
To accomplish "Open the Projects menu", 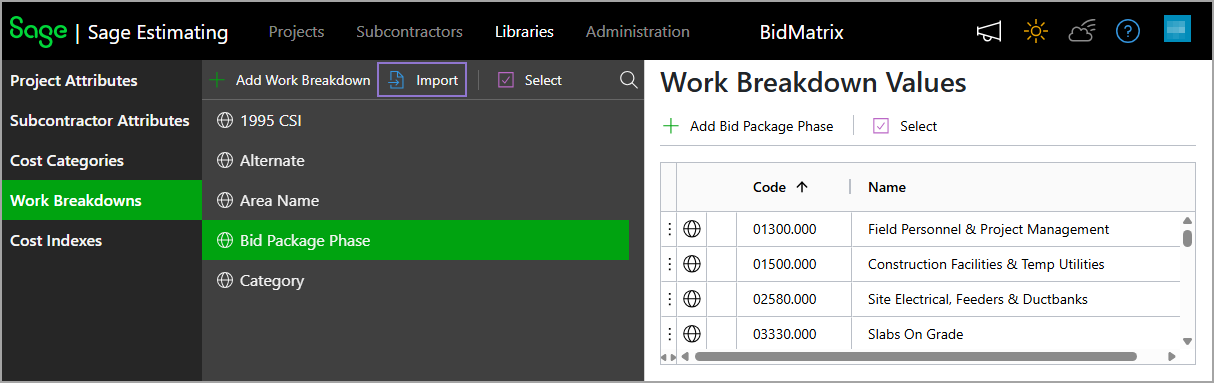I will point(296,32).
